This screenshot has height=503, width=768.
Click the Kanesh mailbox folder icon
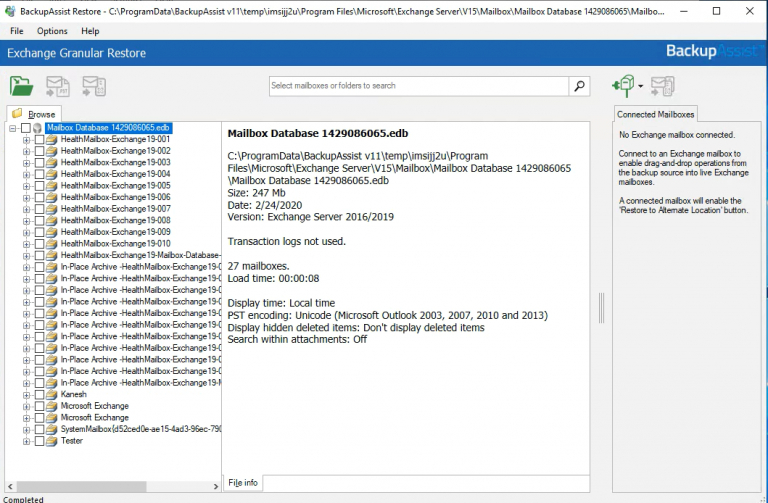[51, 395]
